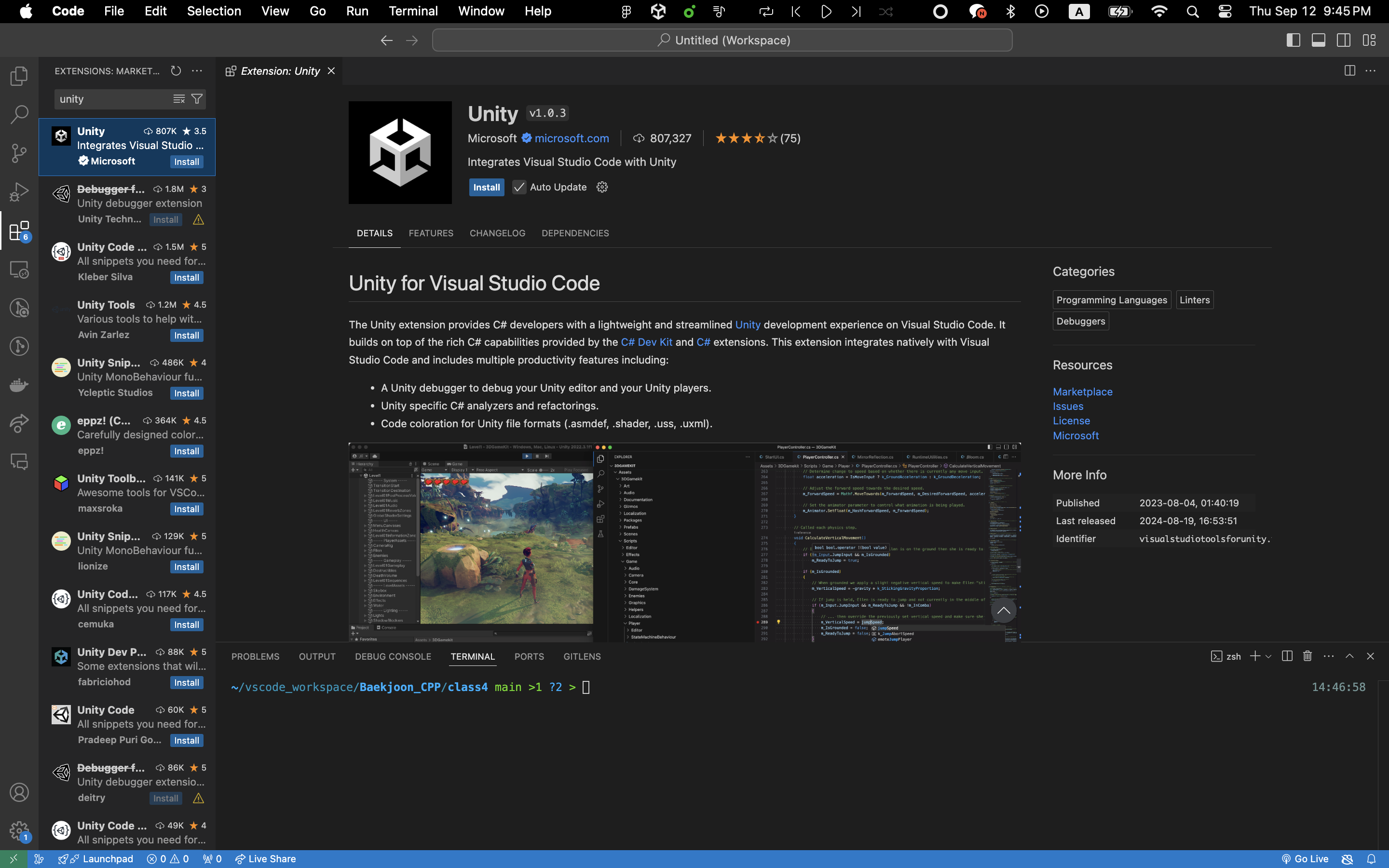Viewport: 1389px width, 868px height.
Task: Open the Search view icon
Action: (x=18, y=114)
